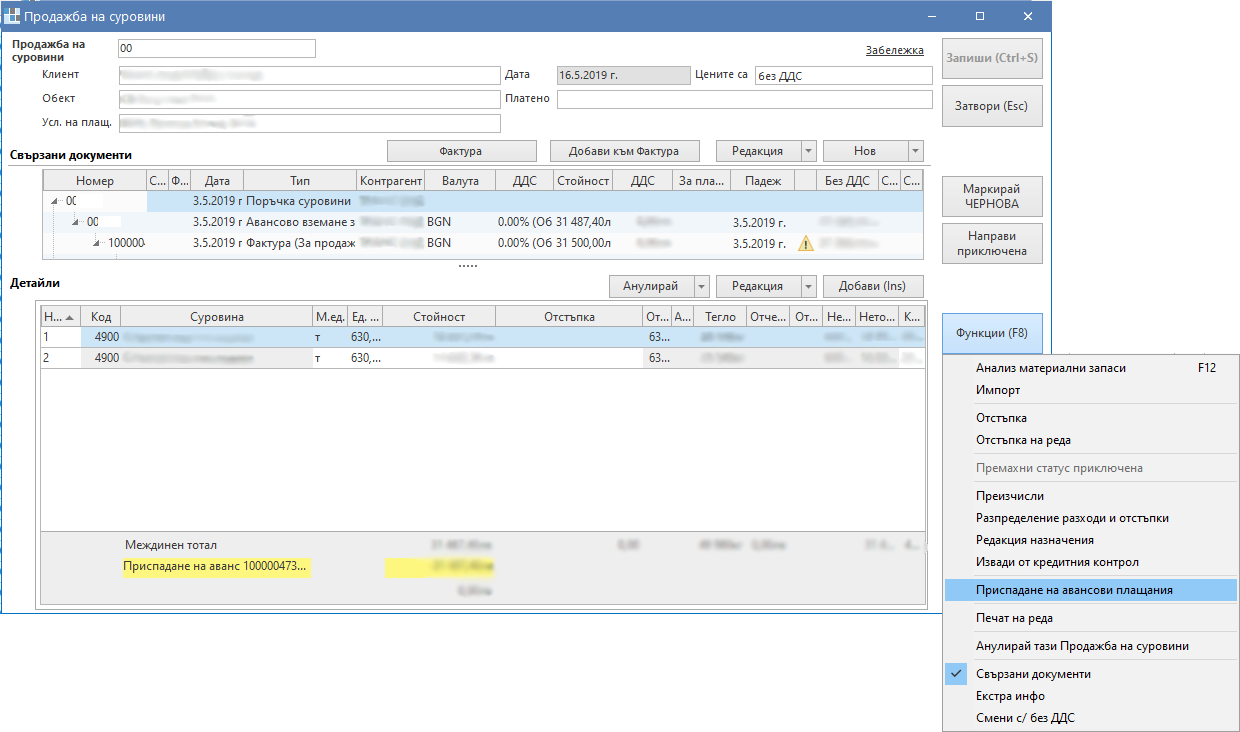Viewport: 1240px width, 732px height.
Task: Open the Забележка link
Action: [x=894, y=50]
